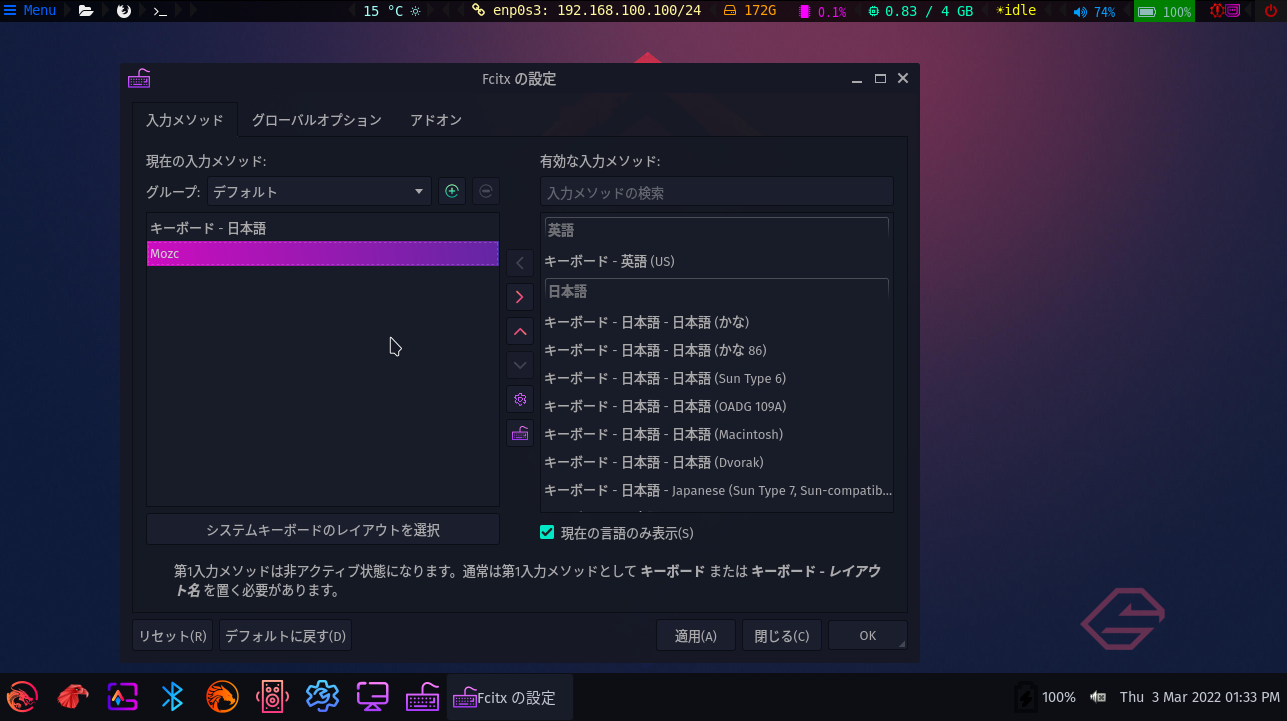Click the デフォルトに戻す(D) button
This screenshot has width=1287, height=721.
click(x=285, y=636)
